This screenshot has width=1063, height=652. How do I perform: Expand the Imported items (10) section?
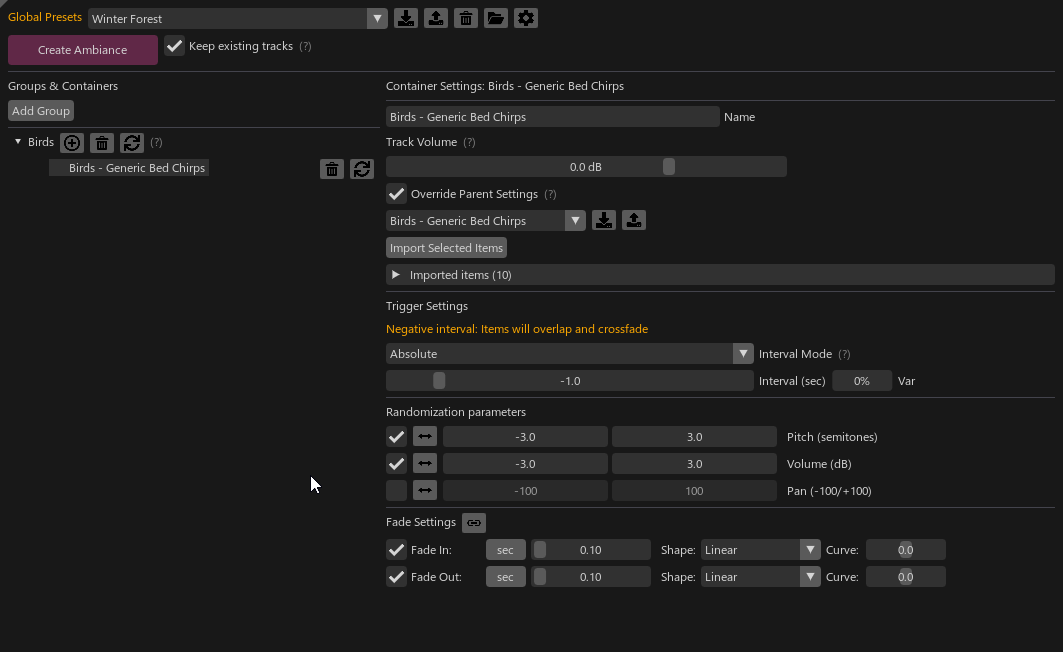pyautogui.click(x=720, y=274)
